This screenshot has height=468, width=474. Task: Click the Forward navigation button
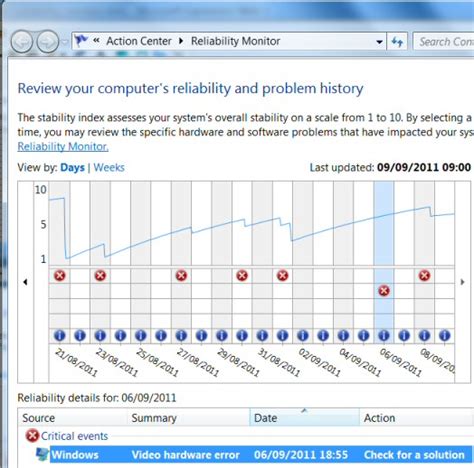click(48, 42)
